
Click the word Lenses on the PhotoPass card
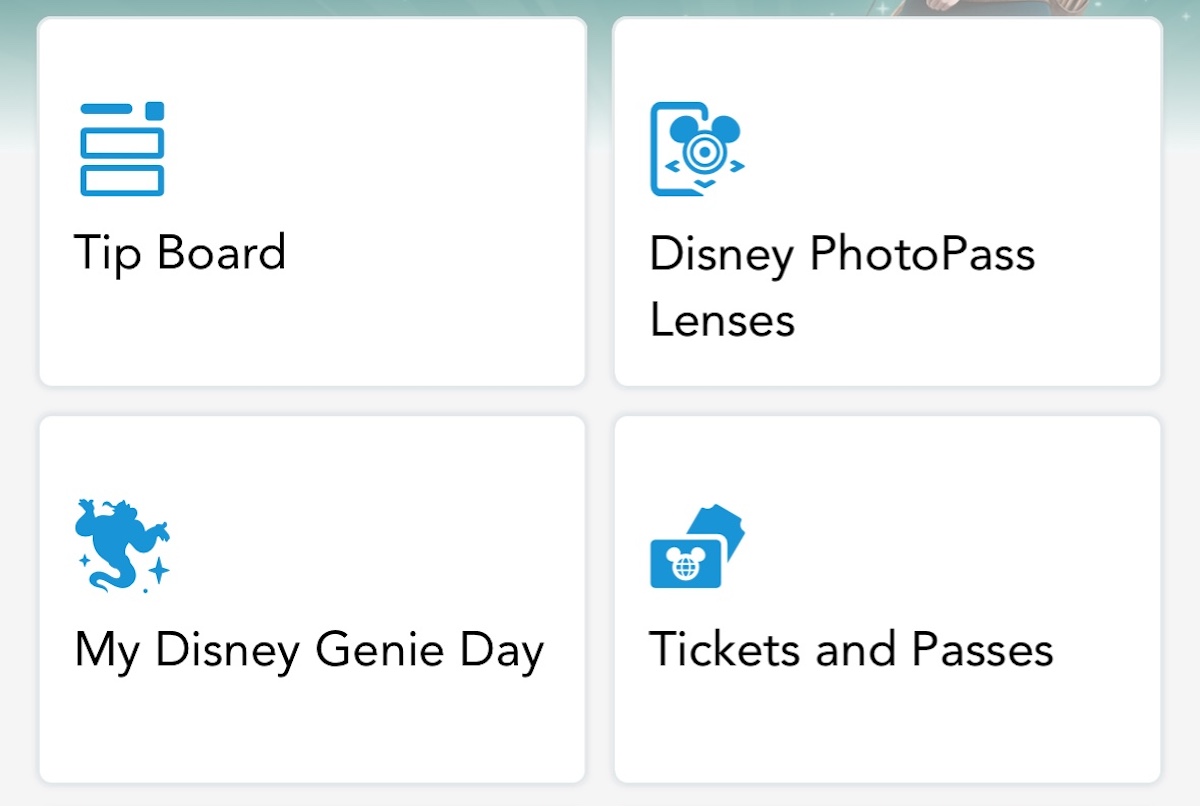pyautogui.click(x=722, y=321)
